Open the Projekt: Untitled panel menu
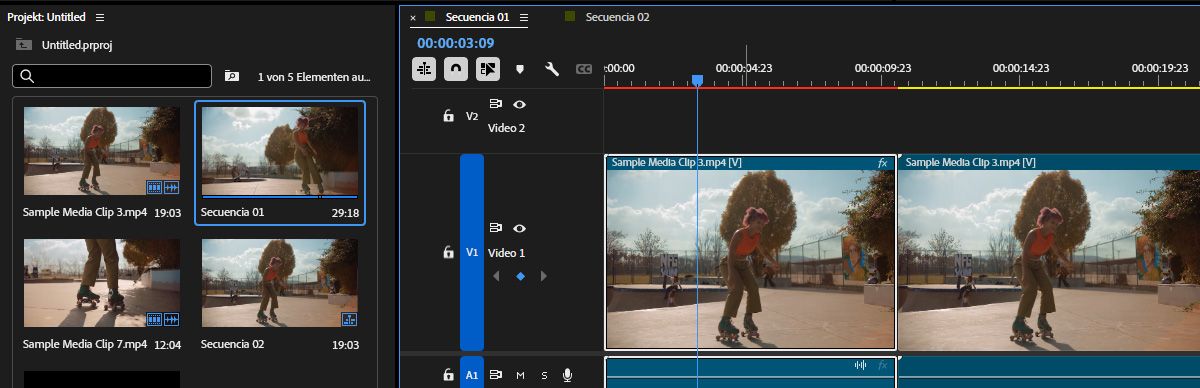The width and height of the screenshot is (1200, 388). 99,17
